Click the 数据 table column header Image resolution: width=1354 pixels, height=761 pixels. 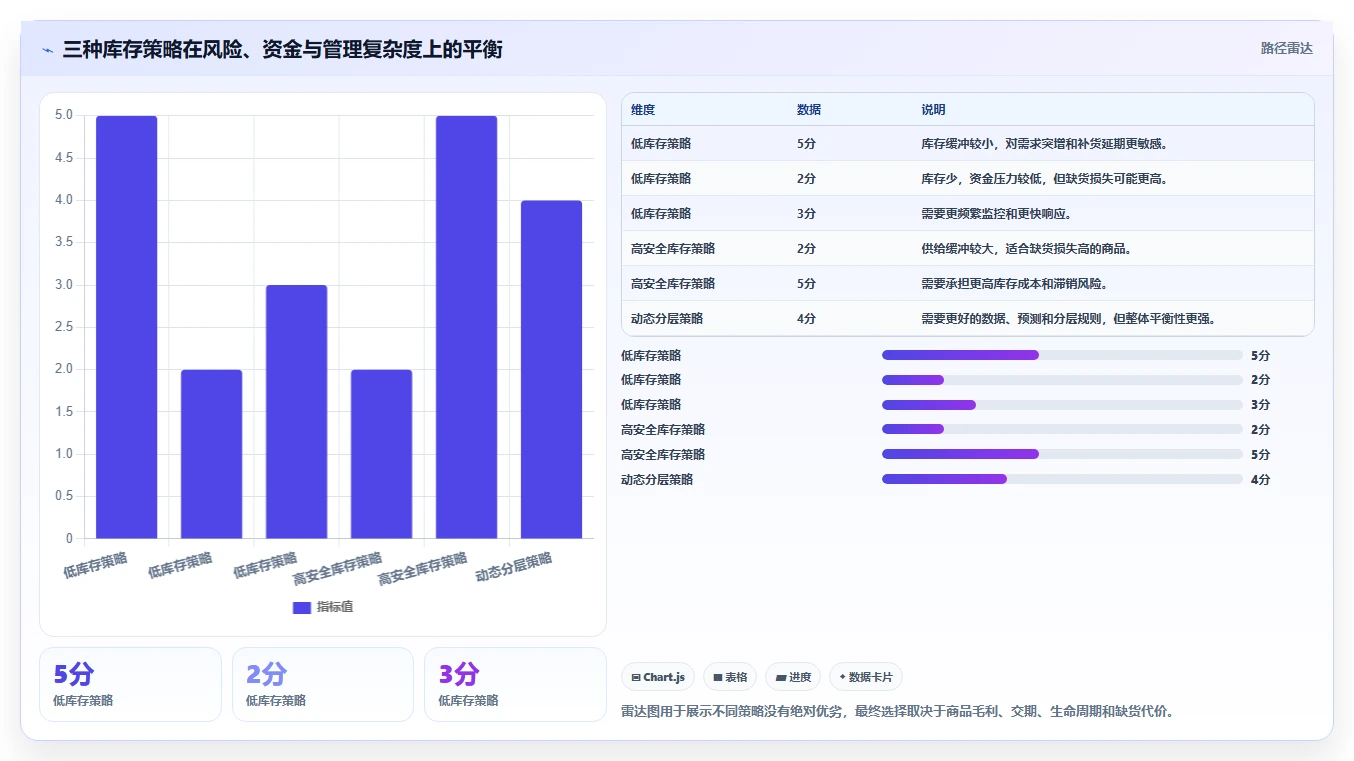point(809,110)
